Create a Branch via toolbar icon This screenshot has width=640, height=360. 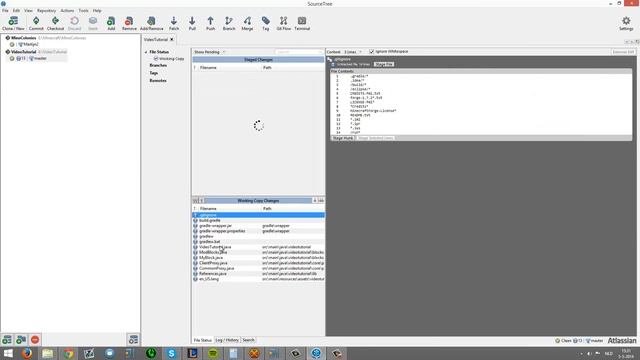pyautogui.click(x=229, y=23)
